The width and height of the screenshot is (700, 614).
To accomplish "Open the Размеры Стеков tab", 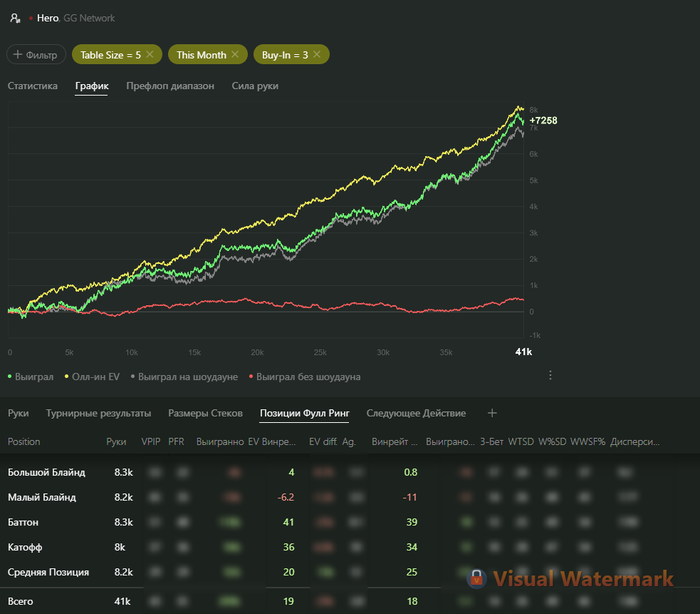I will (x=205, y=413).
